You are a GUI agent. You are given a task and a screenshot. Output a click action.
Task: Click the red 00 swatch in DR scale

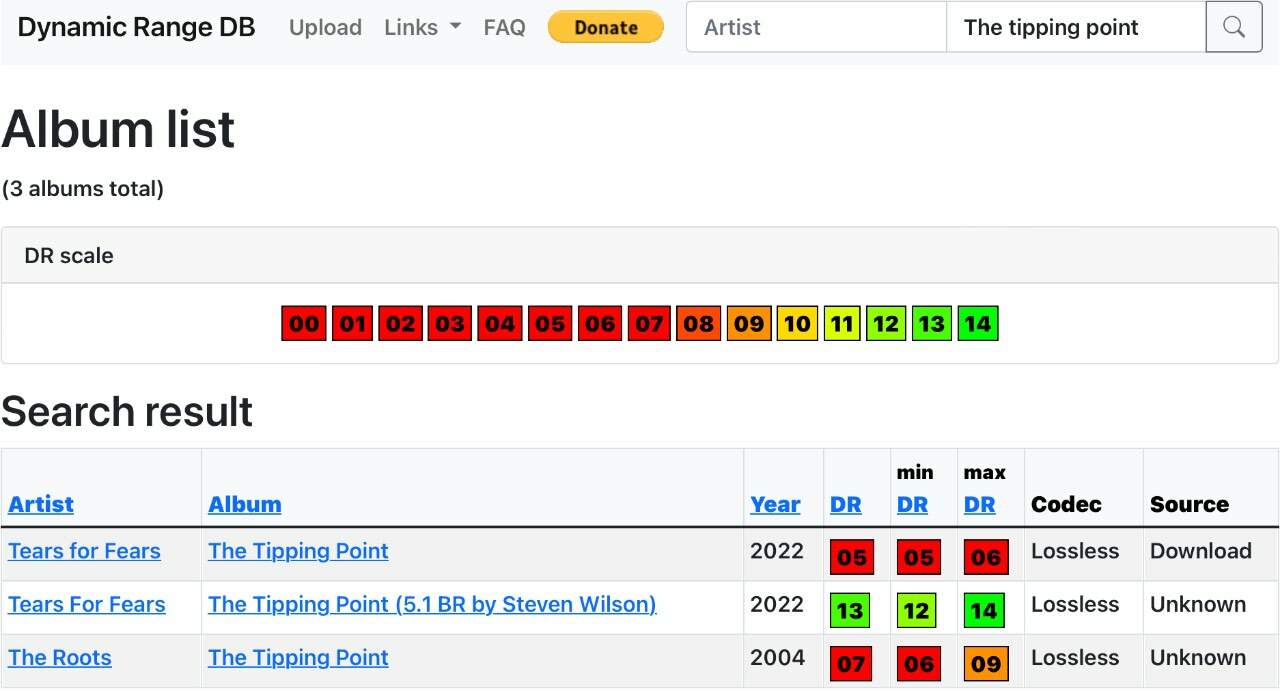pos(304,323)
